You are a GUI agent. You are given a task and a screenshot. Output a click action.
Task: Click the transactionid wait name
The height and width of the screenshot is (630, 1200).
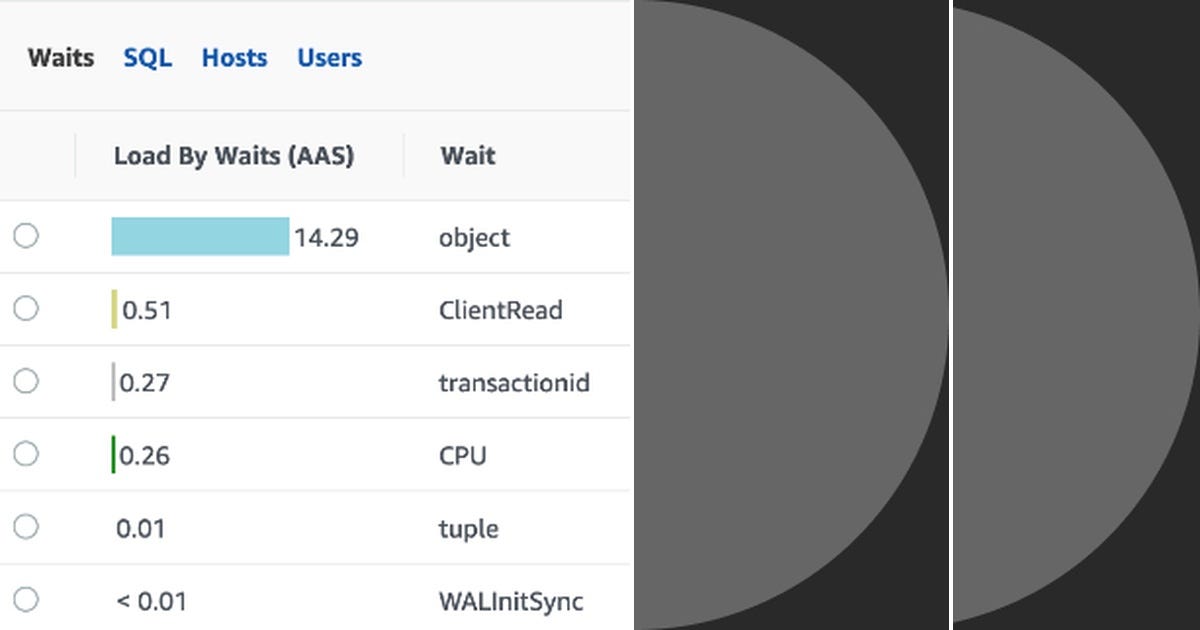click(515, 383)
